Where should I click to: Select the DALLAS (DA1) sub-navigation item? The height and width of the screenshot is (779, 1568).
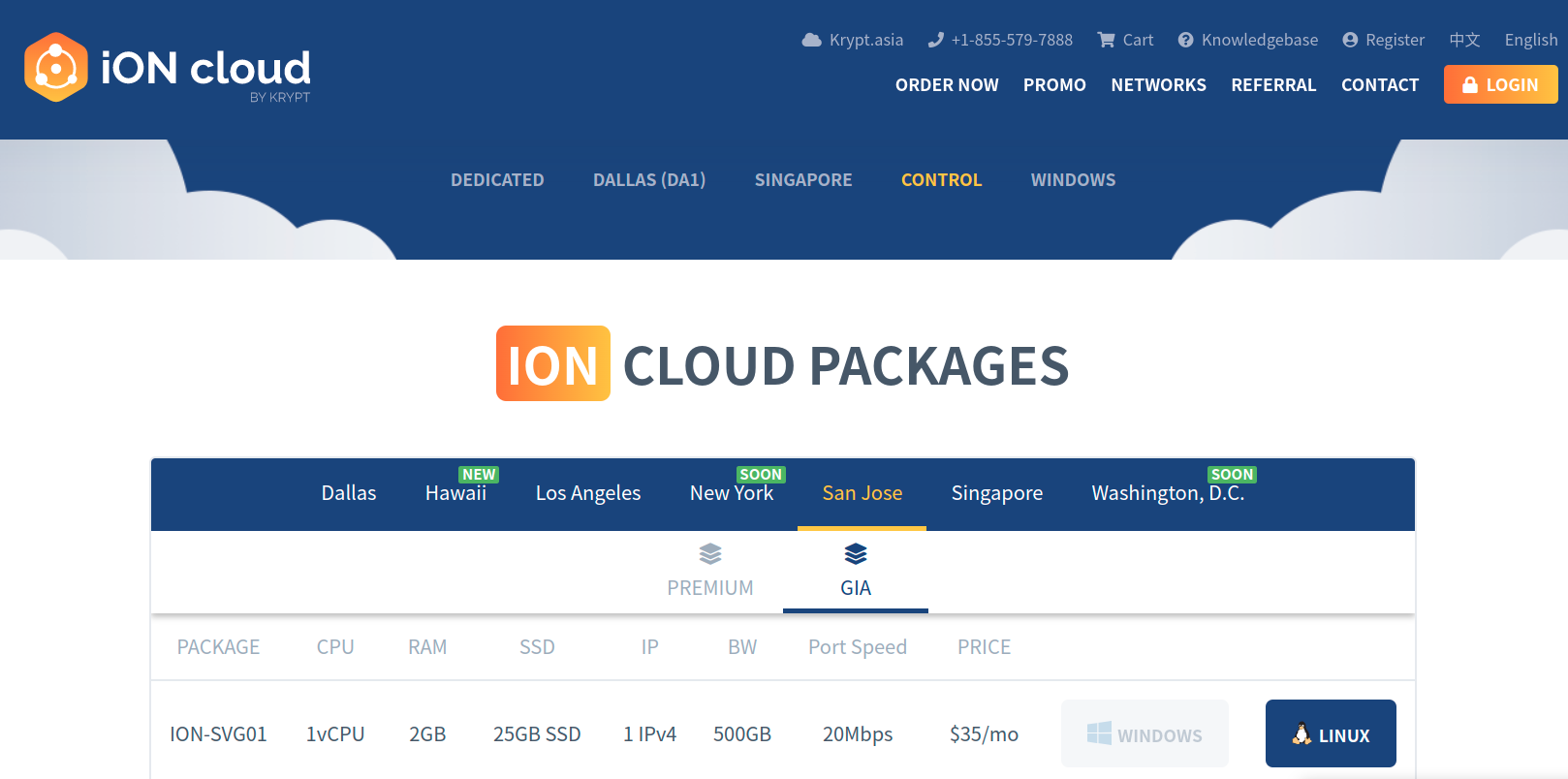(x=649, y=180)
